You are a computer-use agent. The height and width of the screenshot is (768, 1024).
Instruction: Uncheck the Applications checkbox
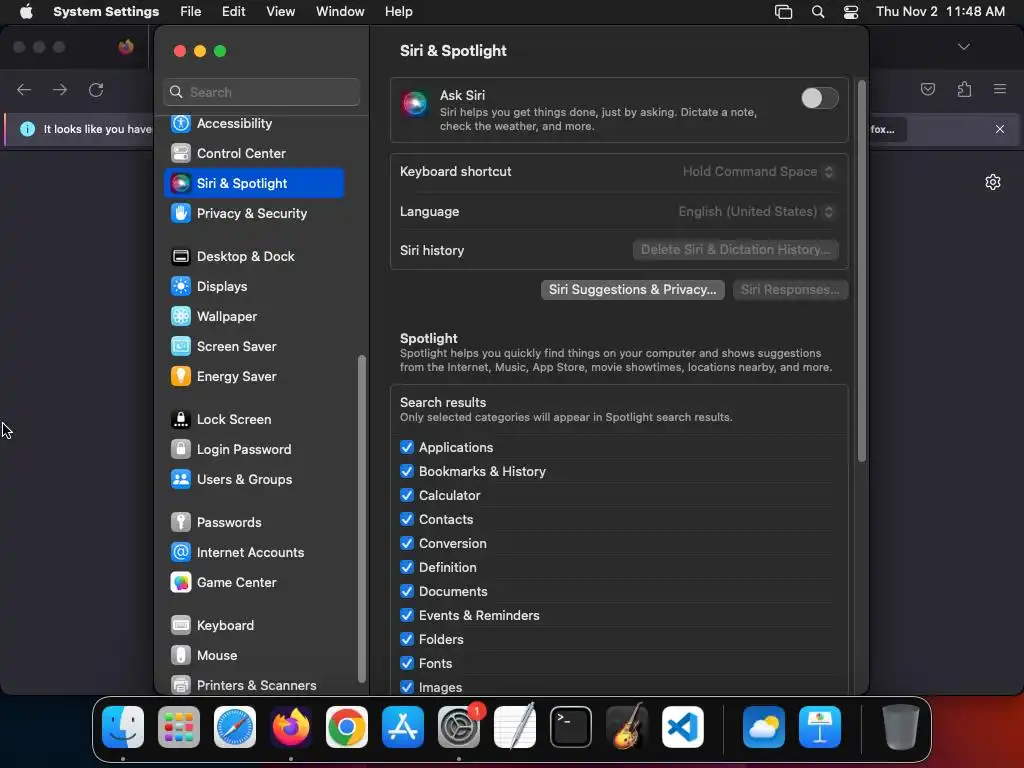click(407, 447)
